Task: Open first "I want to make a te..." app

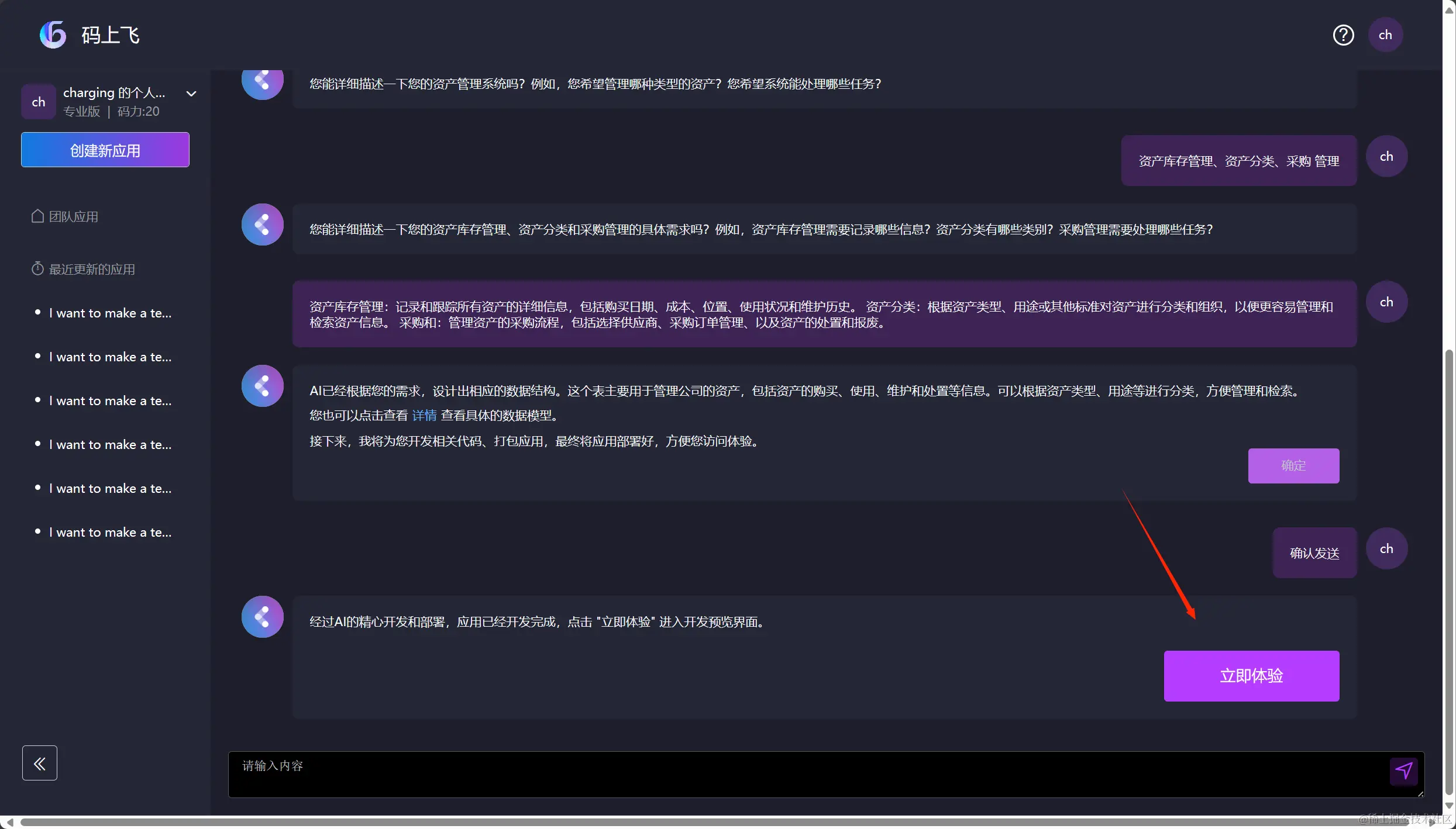Action: [x=110, y=313]
